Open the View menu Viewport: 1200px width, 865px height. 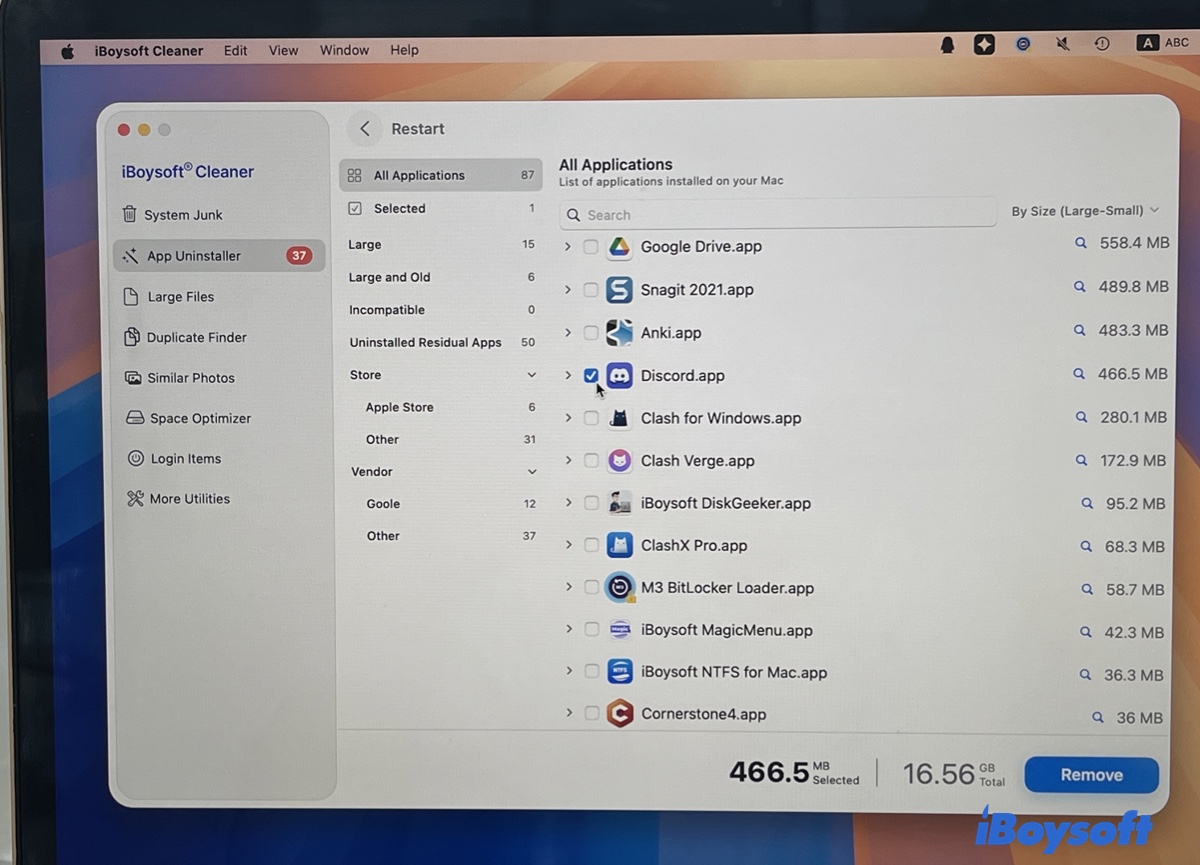[x=284, y=51]
